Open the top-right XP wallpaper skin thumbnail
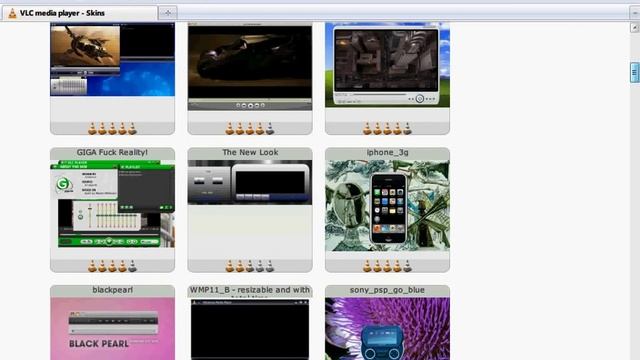This screenshot has height=360, width=640. 387,65
